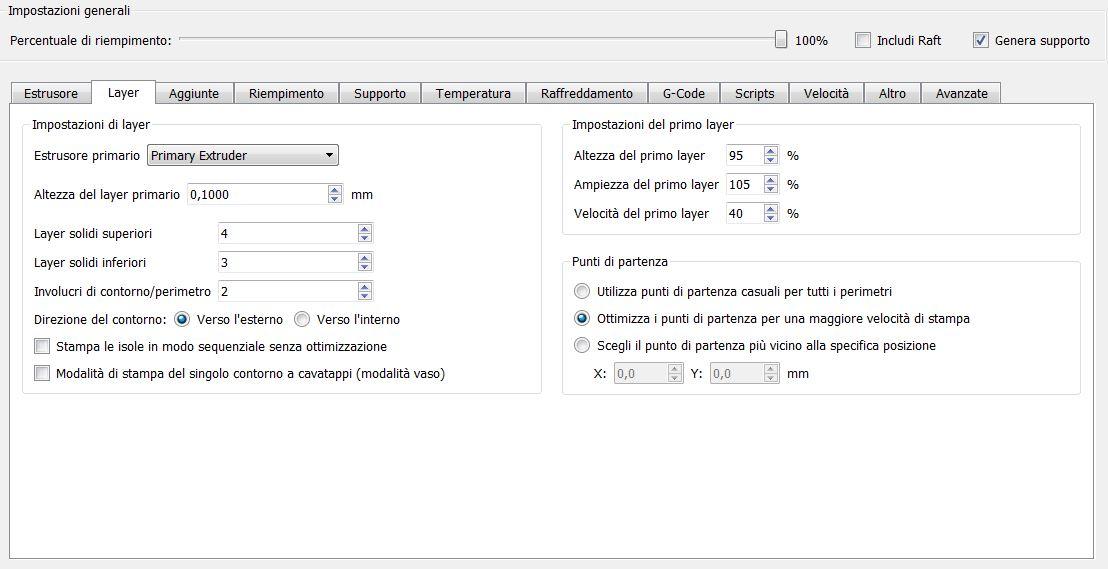The height and width of the screenshot is (569, 1108).
Task: Select start point closest to specific position
Action: click(582, 346)
